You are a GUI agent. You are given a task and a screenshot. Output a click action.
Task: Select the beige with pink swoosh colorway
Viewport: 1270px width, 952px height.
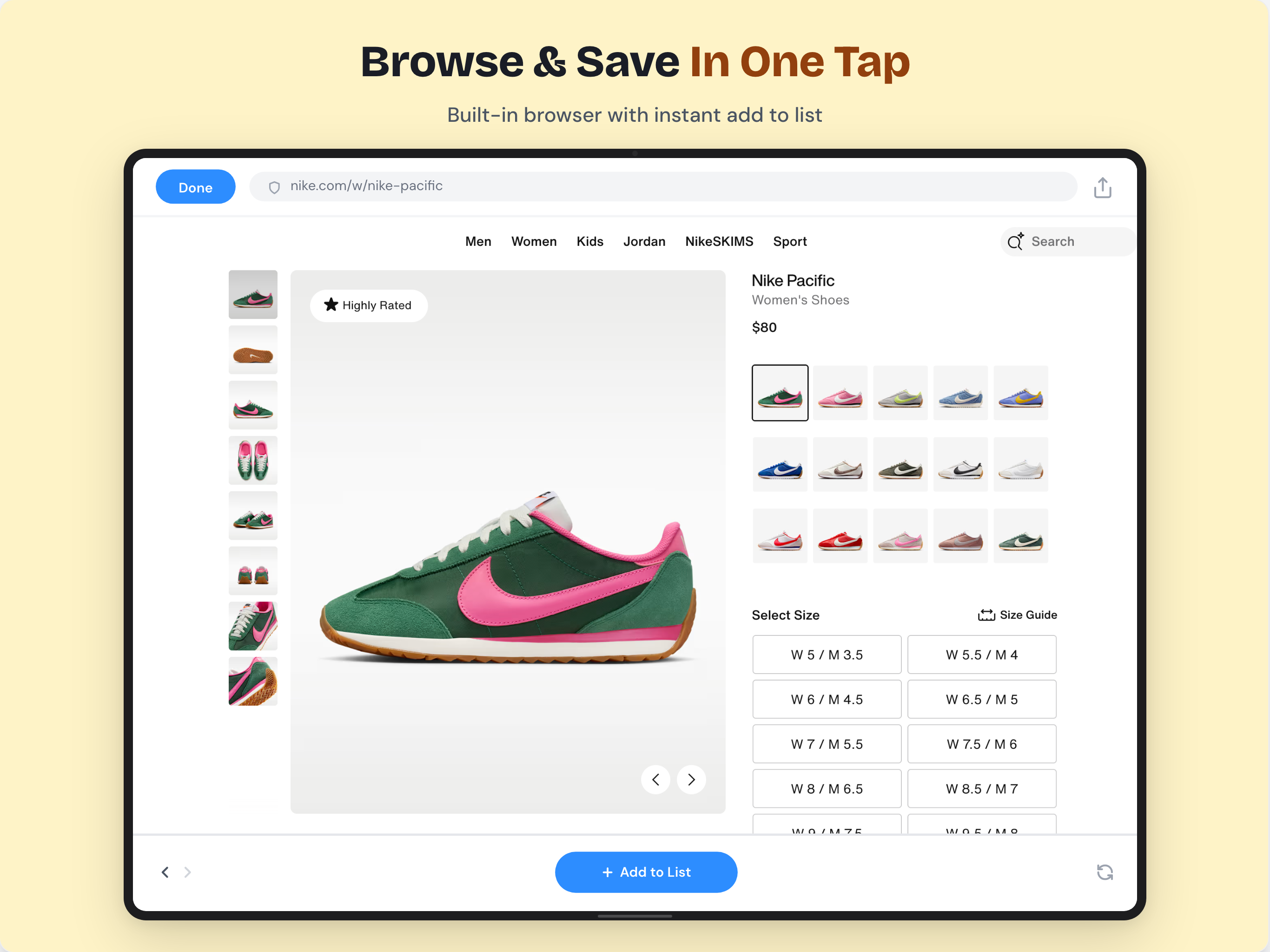pos(900,535)
